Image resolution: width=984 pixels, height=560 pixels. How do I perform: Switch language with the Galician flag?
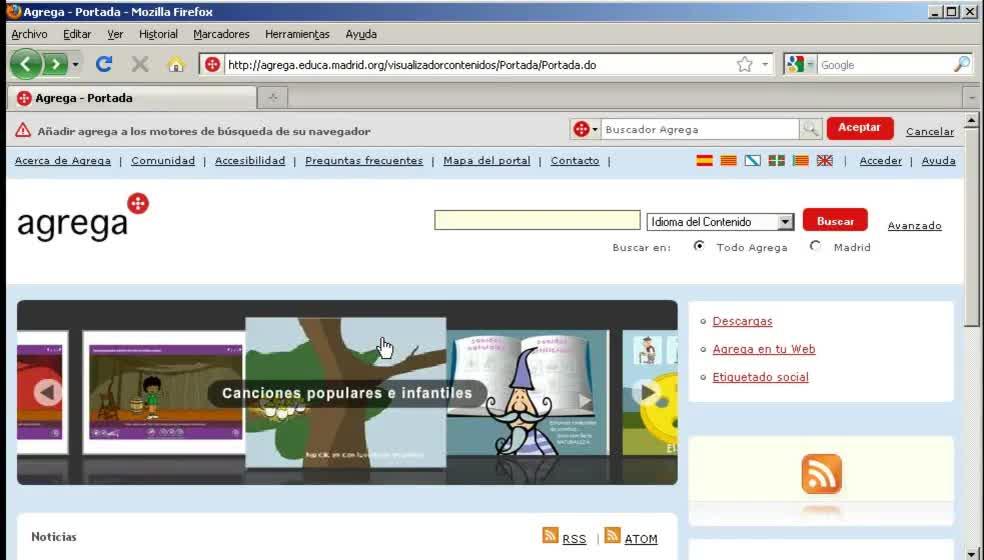pos(752,161)
